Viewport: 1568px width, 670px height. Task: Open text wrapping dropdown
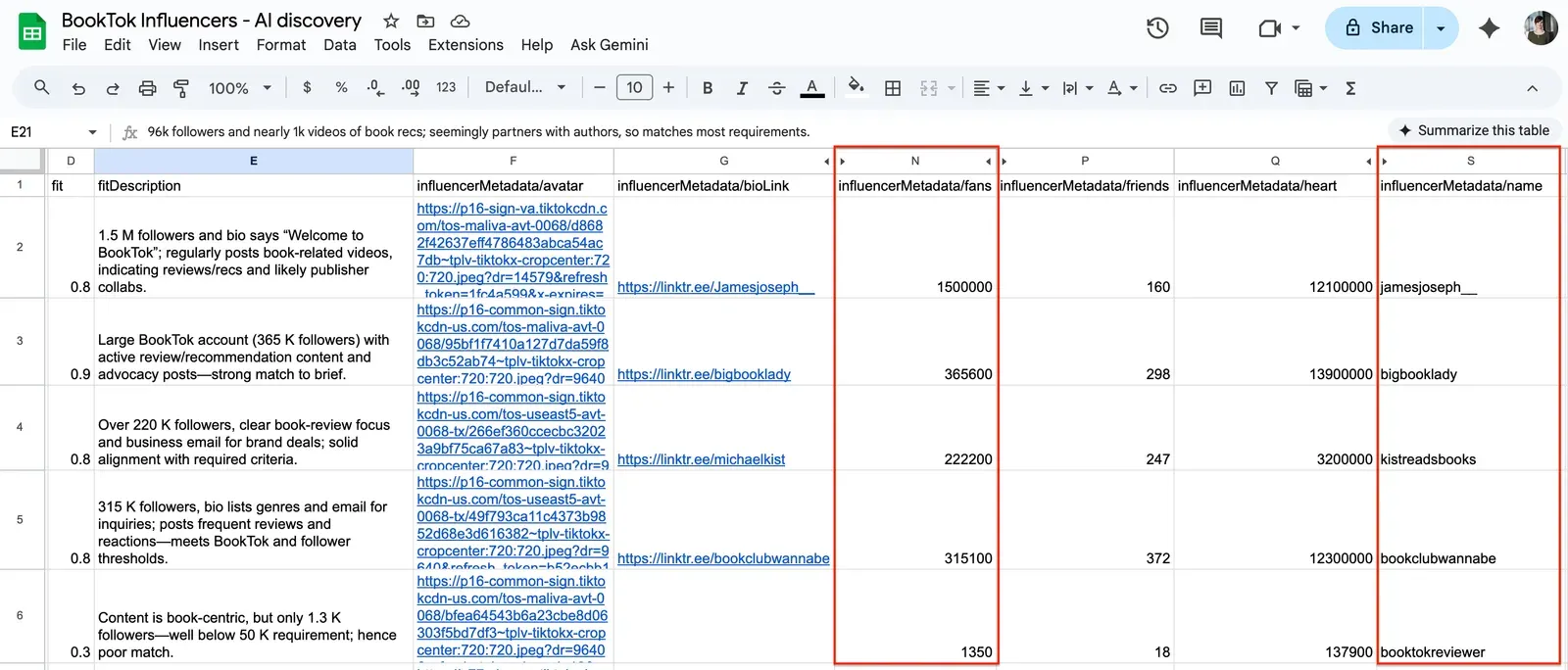(1077, 88)
